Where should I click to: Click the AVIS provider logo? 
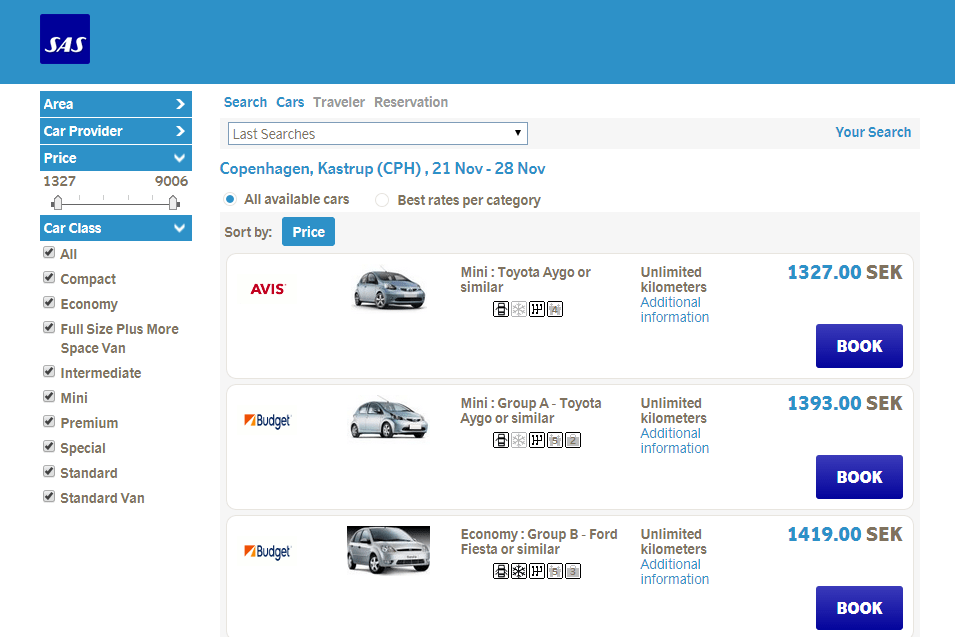(267, 289)
